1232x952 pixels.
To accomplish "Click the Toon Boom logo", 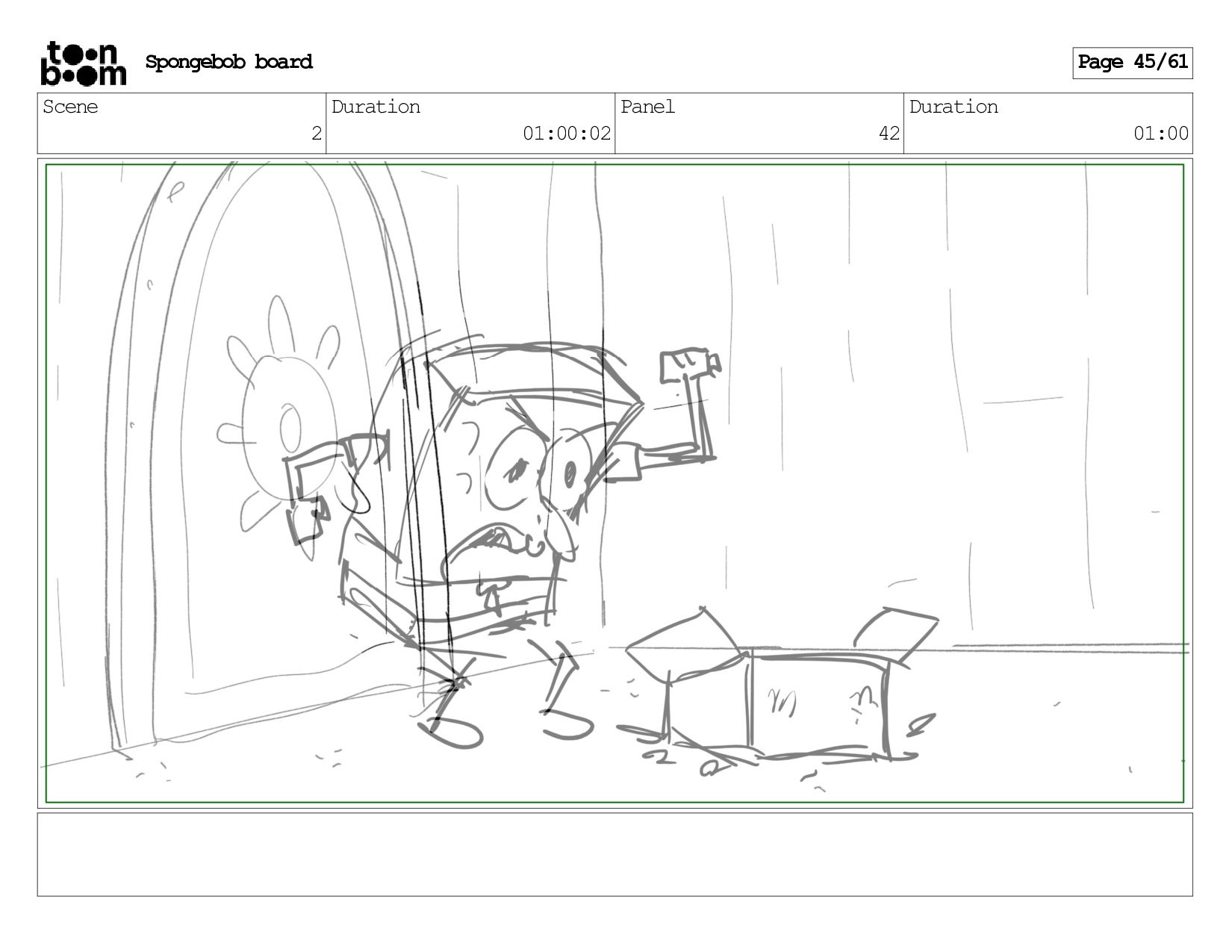I will tap(83, 63).
